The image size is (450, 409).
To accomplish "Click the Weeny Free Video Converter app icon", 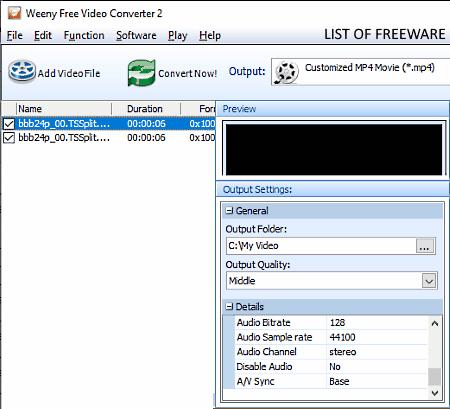I will coord(14,13).
